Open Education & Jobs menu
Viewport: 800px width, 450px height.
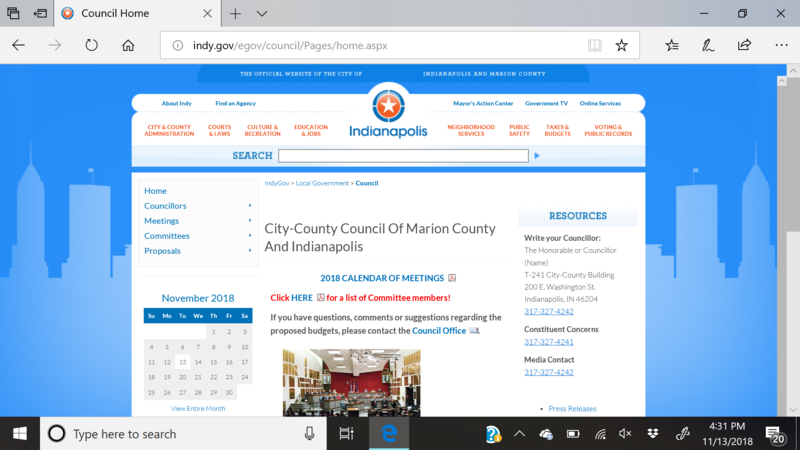tap(311, 131)
